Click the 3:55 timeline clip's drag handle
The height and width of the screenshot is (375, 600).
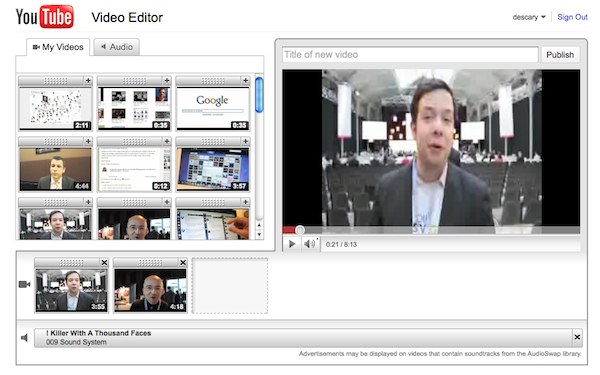point(72,262)
